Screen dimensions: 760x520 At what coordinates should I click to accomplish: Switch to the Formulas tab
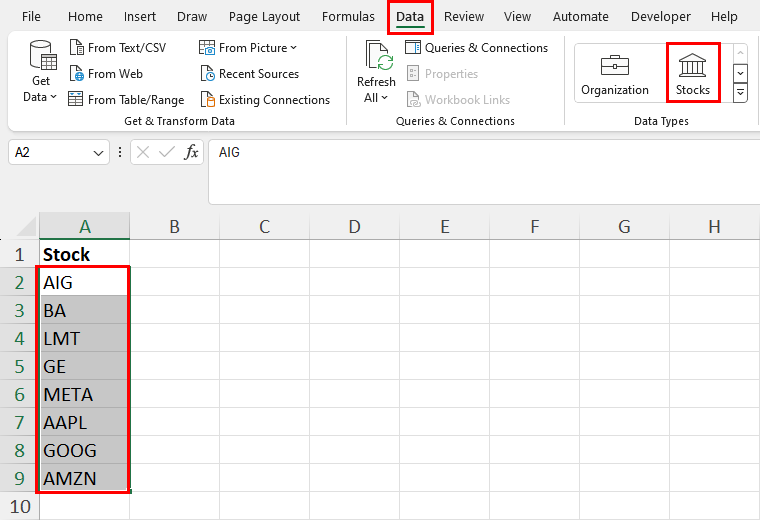point(348,16)
